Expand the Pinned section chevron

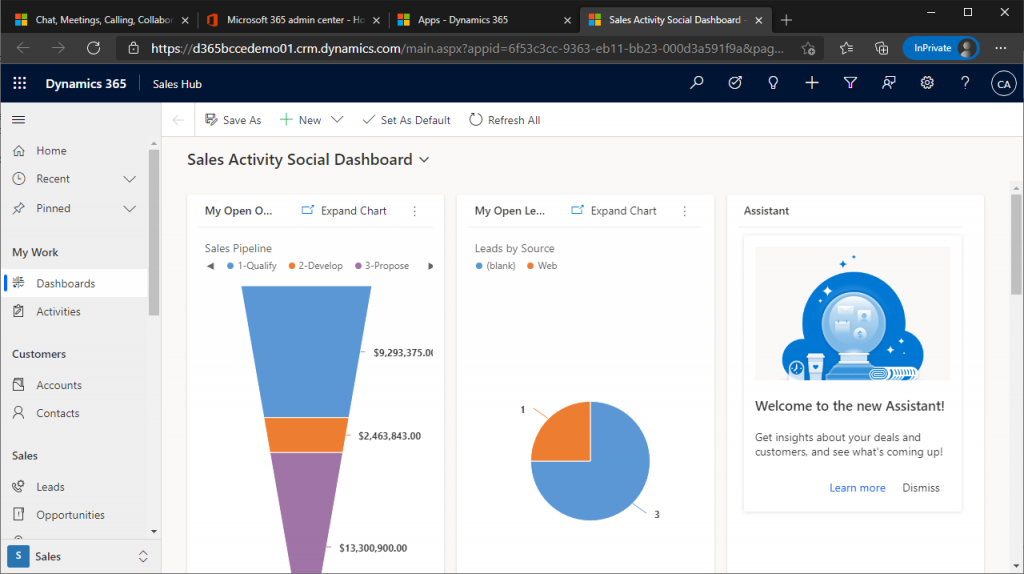(x=129, y=208)
